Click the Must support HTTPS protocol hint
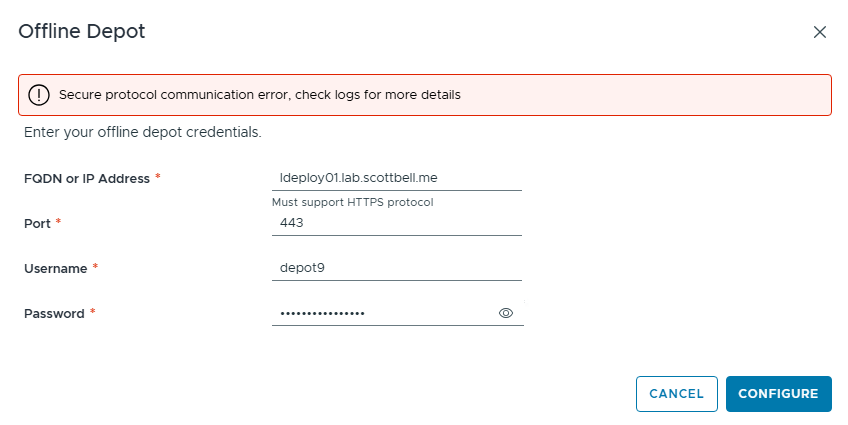This screenshot has height=425, width=848. pos(352,202)
